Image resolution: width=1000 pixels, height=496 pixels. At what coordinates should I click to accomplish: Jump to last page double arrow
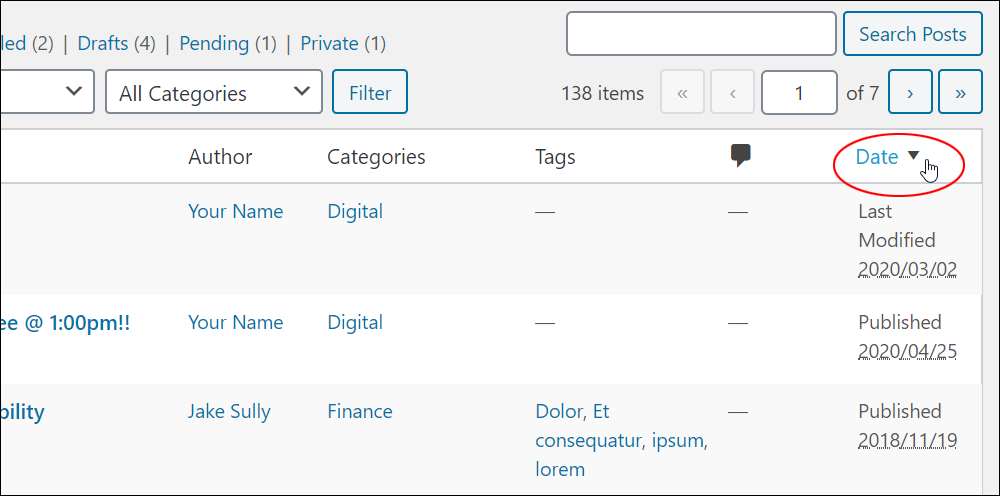[x=960, y=92]
